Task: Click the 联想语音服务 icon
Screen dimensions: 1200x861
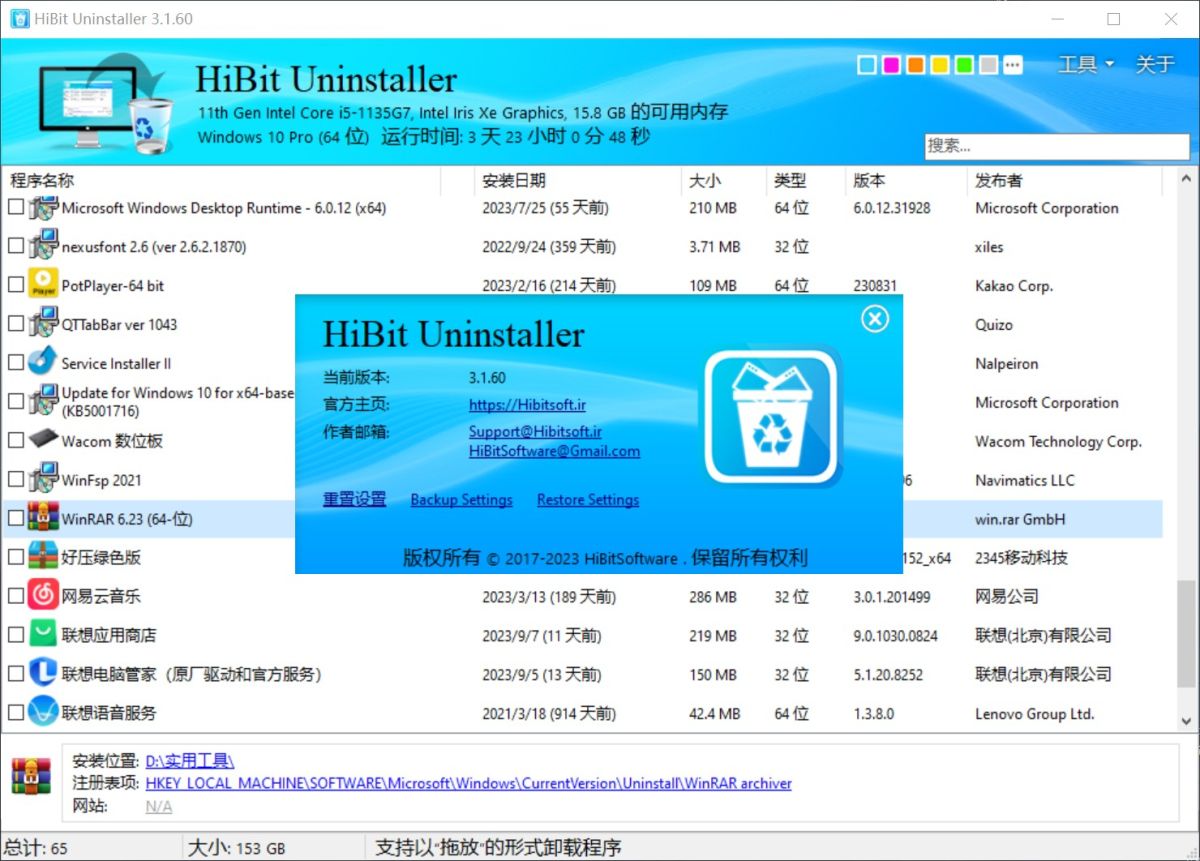Action: coord(44,713)
